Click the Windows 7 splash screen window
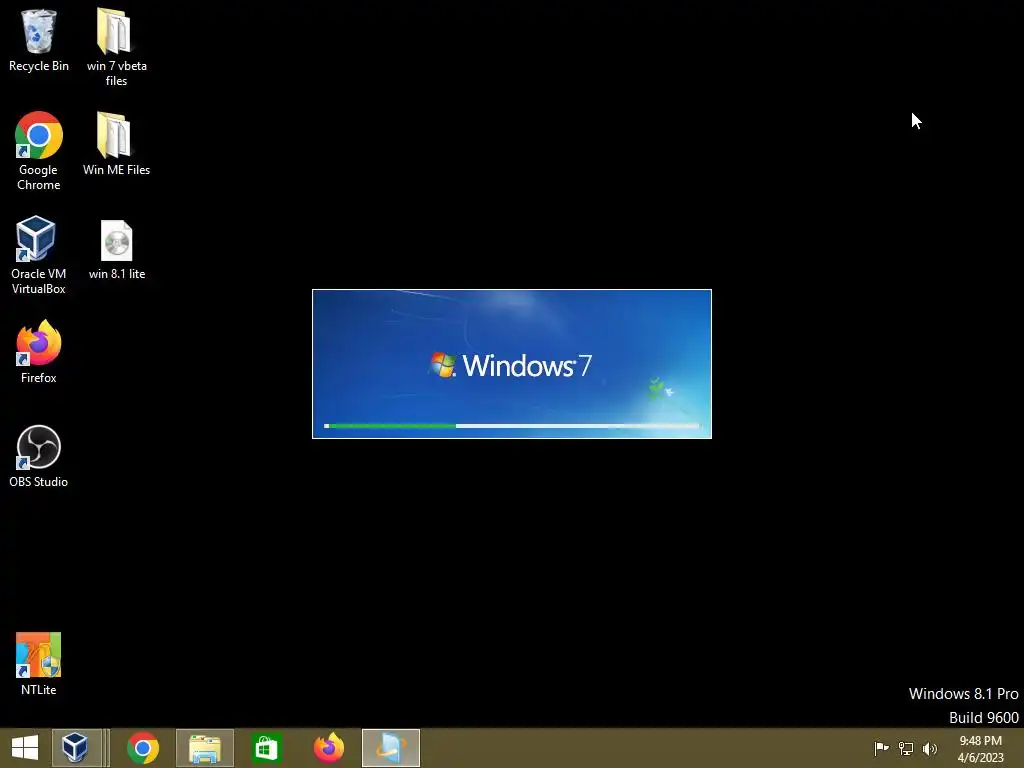This screenshot has height=768, width=1024. click(x=512, y=364)
